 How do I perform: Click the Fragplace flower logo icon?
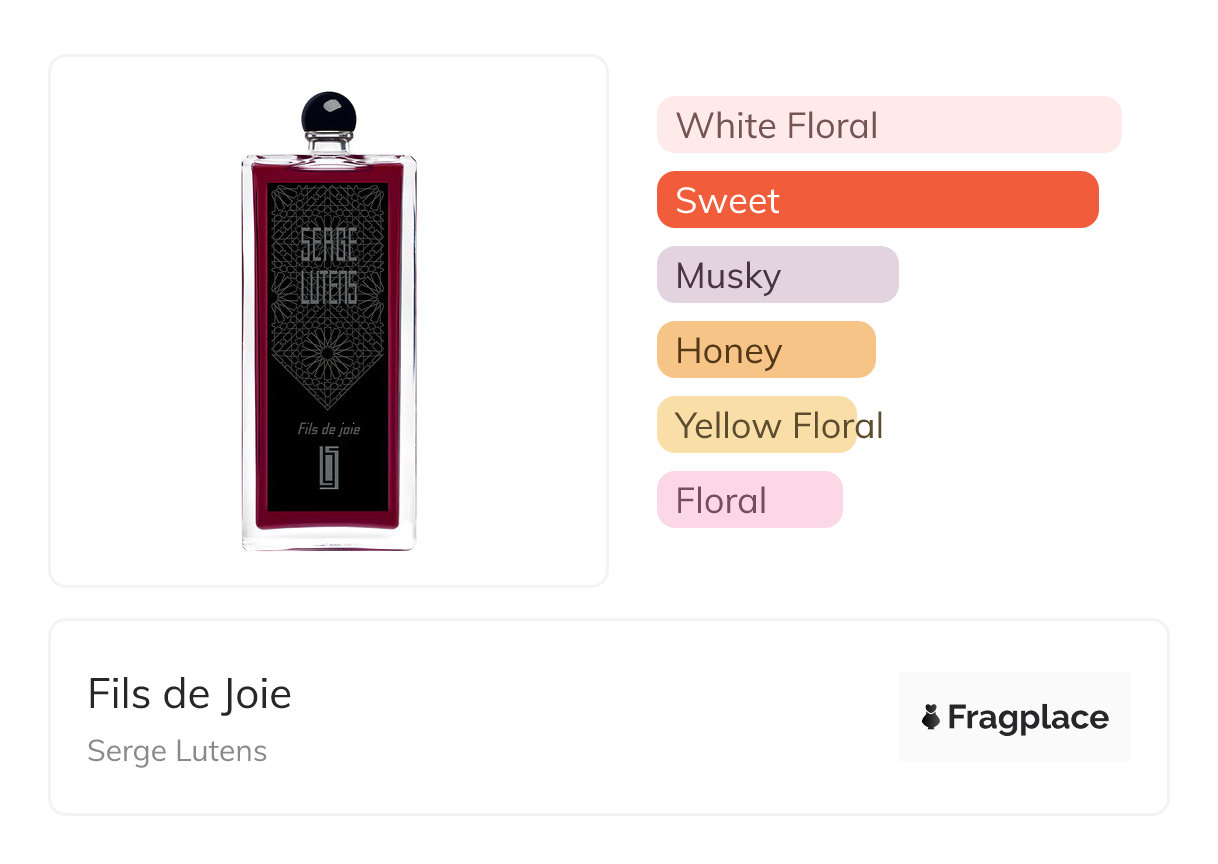coord(931,717)
